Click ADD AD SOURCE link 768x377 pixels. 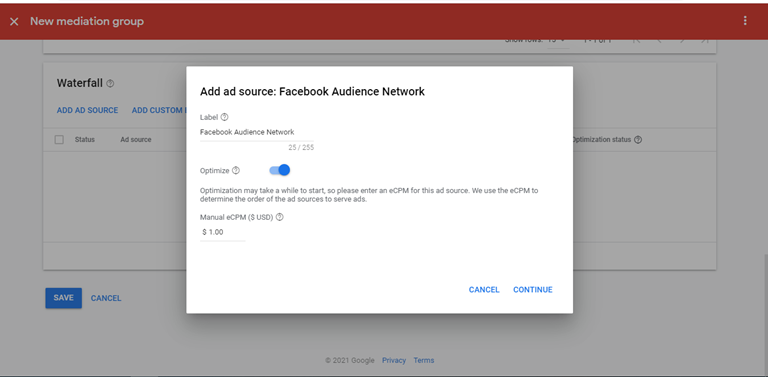(x=87, y=110)
